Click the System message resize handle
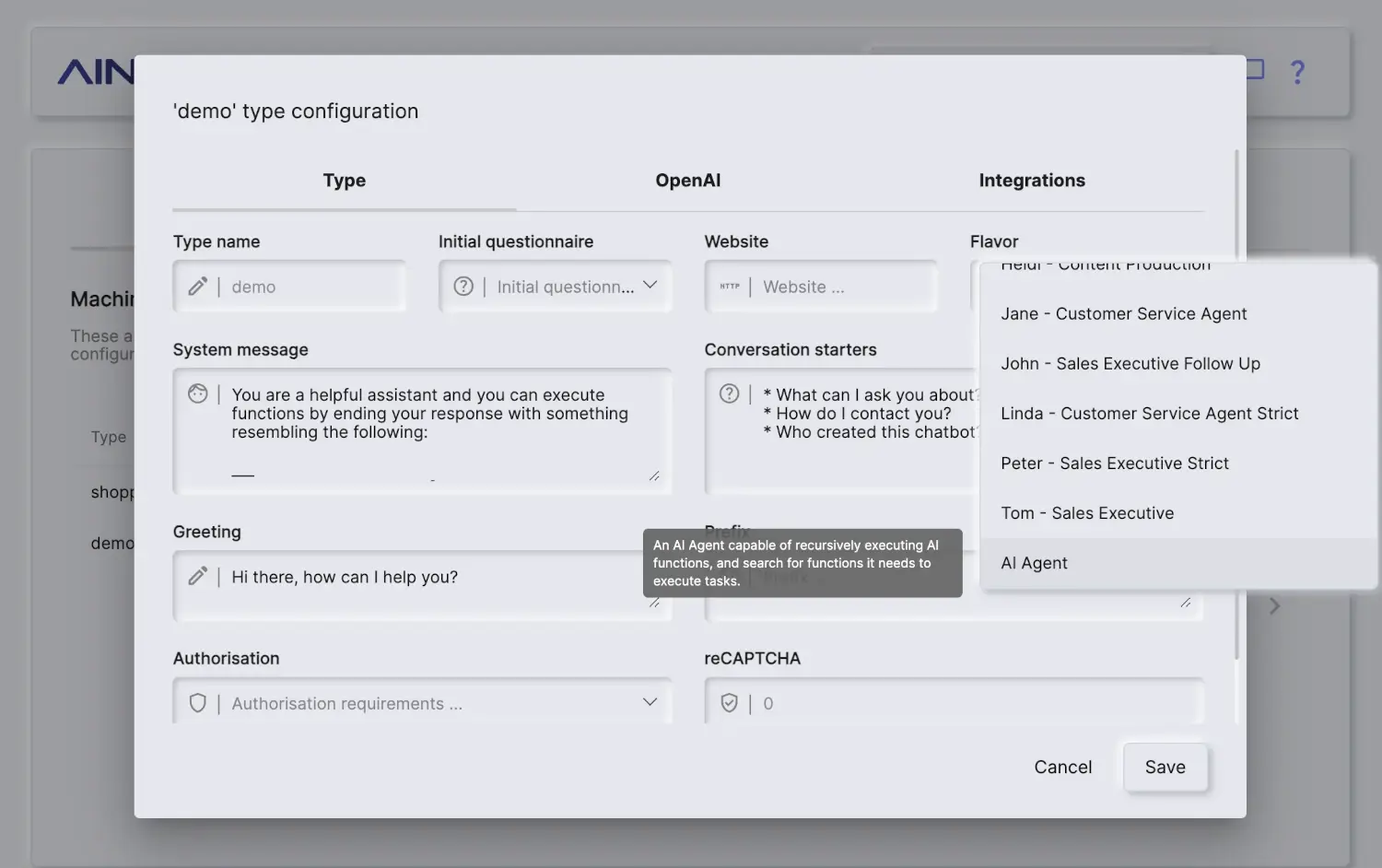Viewport: 1382px width, 868px height. [654, 475]
